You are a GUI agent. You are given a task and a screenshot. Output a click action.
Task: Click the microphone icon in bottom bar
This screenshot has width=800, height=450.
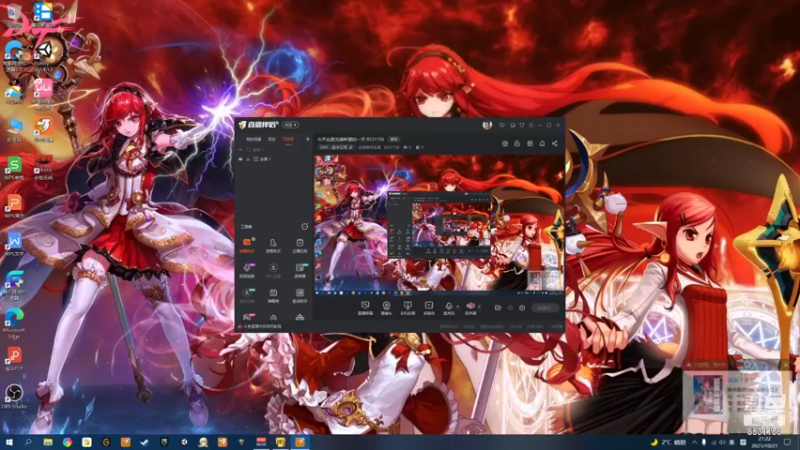(448, 307)
